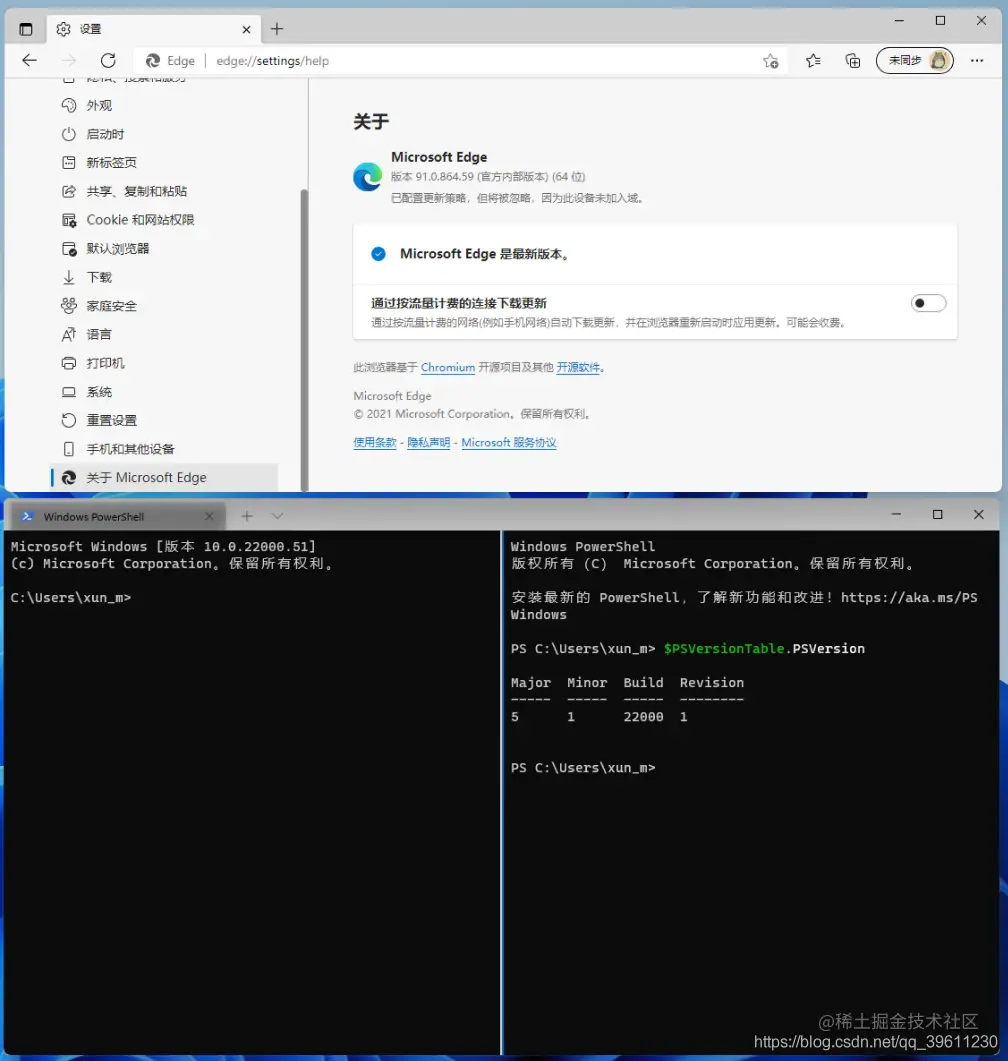Refresh the Edge settings page
The width and height of the screenshot is (1008, 1061).
[108, 60]
